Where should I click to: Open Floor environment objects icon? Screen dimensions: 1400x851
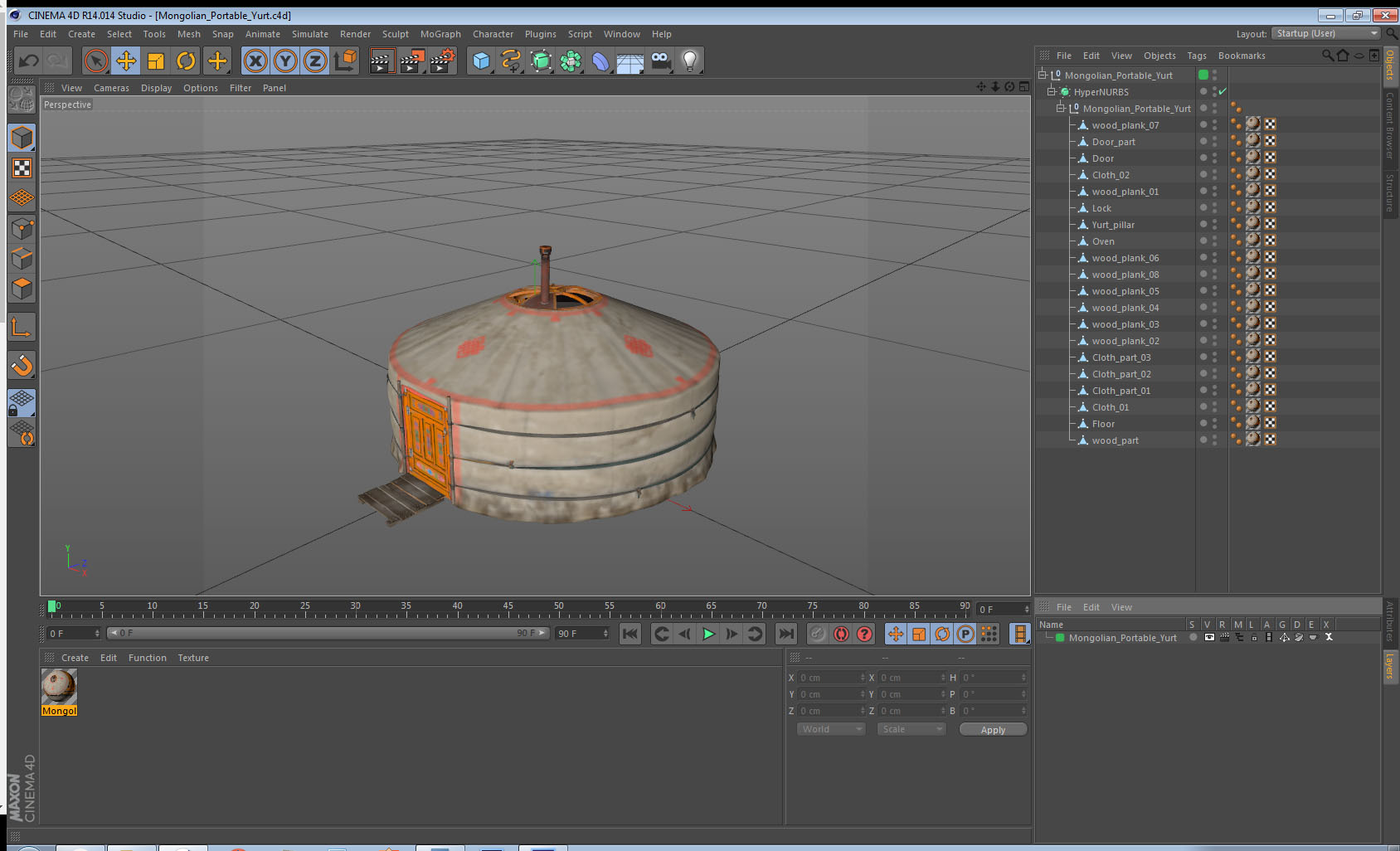630,61
